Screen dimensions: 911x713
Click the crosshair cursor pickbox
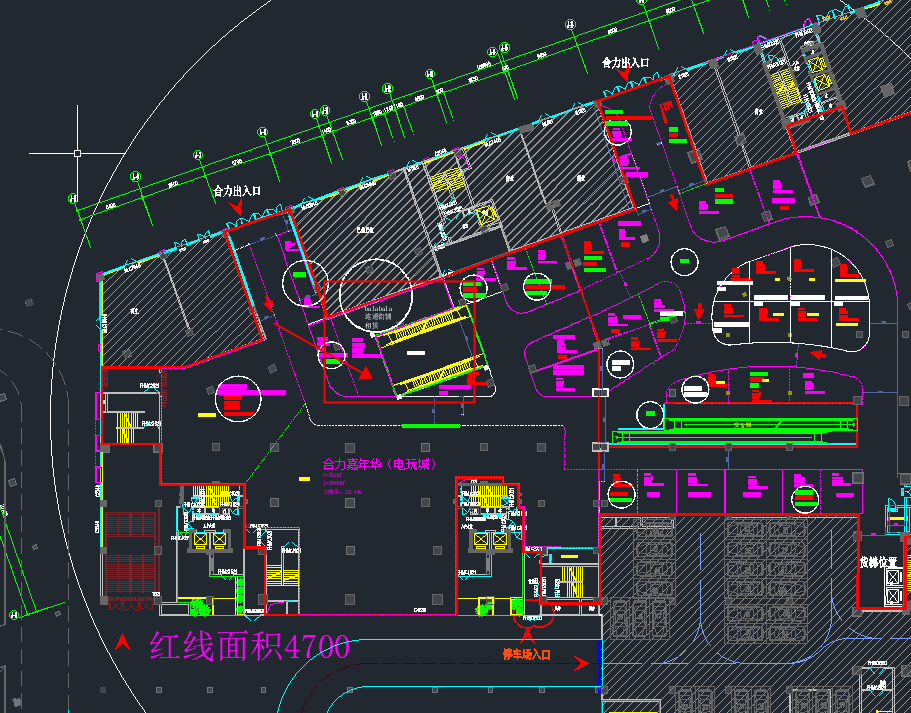[77, 154]
